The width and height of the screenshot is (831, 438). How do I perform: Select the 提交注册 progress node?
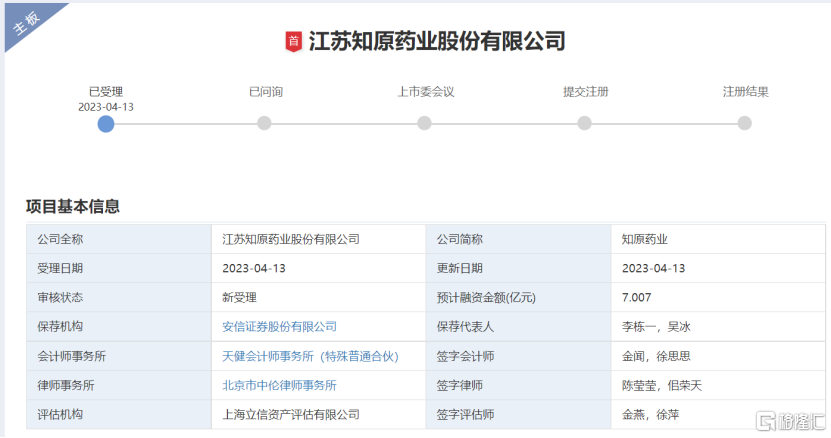pos(584,124)
